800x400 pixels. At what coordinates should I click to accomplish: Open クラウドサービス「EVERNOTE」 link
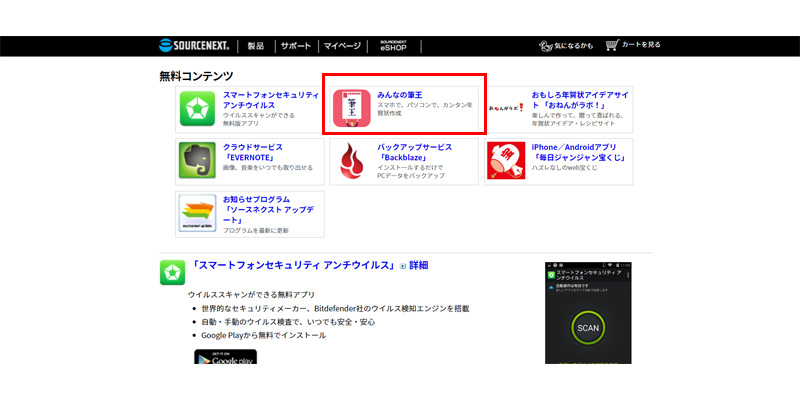tap(252, 152)
